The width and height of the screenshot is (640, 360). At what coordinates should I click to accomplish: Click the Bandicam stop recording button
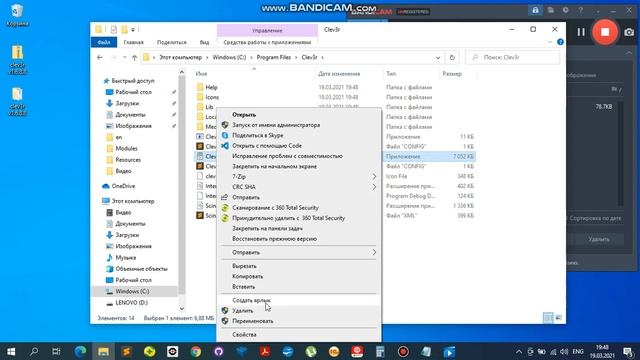(x=605, y=32)
